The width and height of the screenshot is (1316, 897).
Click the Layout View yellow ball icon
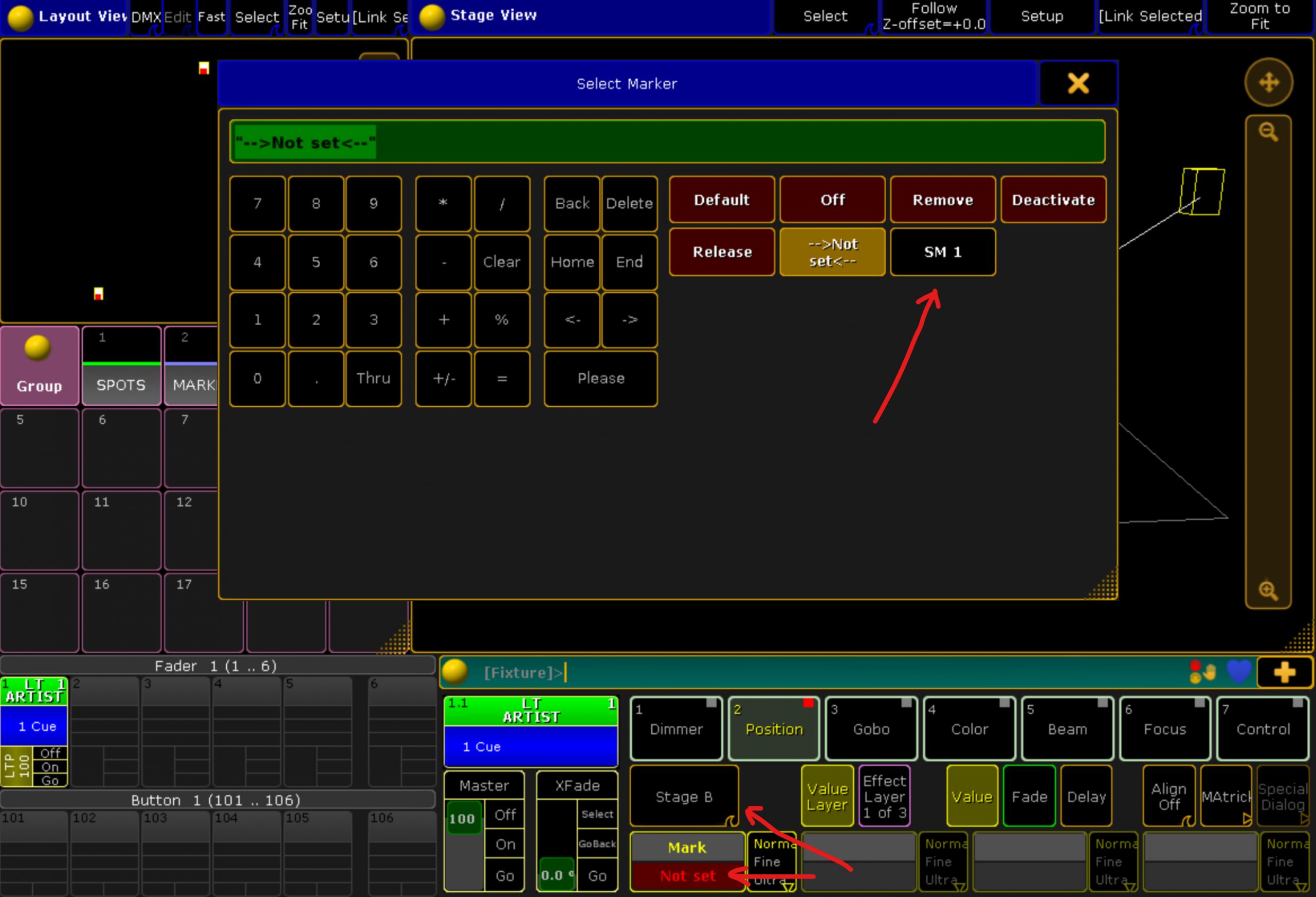(21, 17)
